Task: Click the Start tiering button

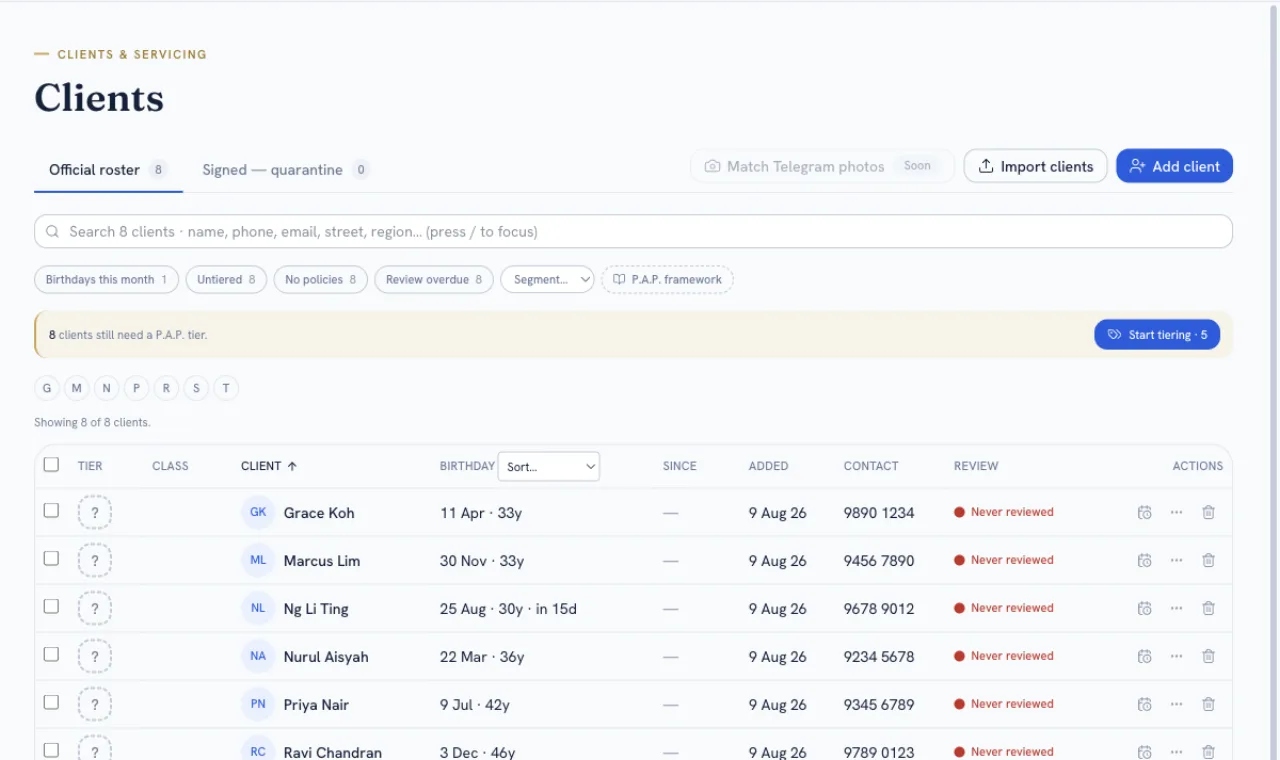Action: coord(1157,335)
